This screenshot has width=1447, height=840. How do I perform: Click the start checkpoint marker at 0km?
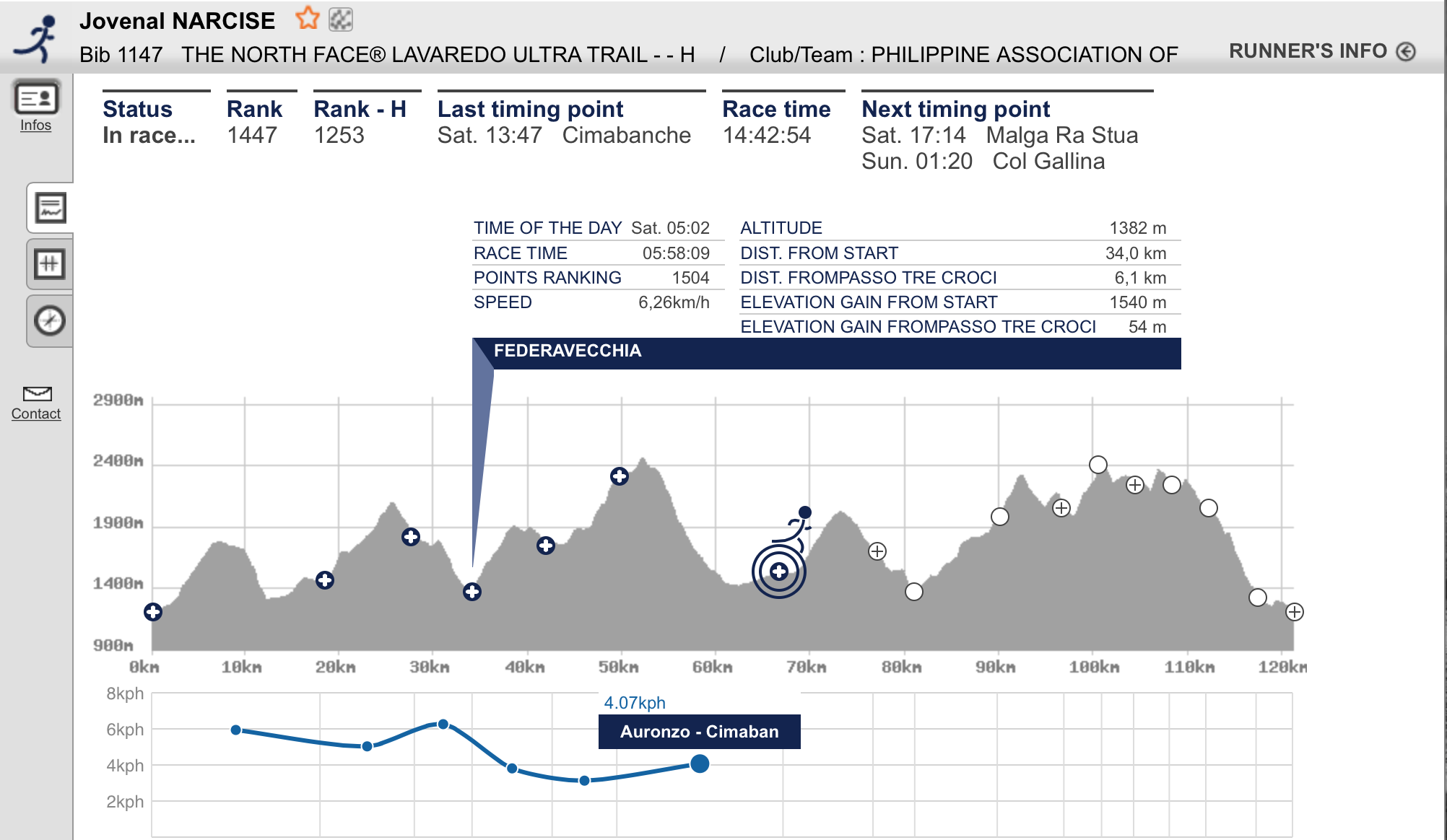pyautogui.click(x=153, y=612)
